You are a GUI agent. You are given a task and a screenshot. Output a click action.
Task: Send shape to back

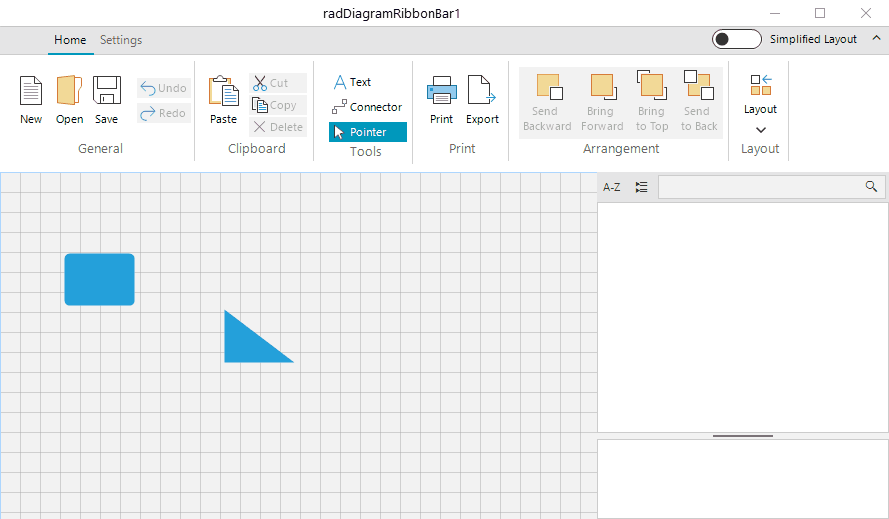coord(698,103)
